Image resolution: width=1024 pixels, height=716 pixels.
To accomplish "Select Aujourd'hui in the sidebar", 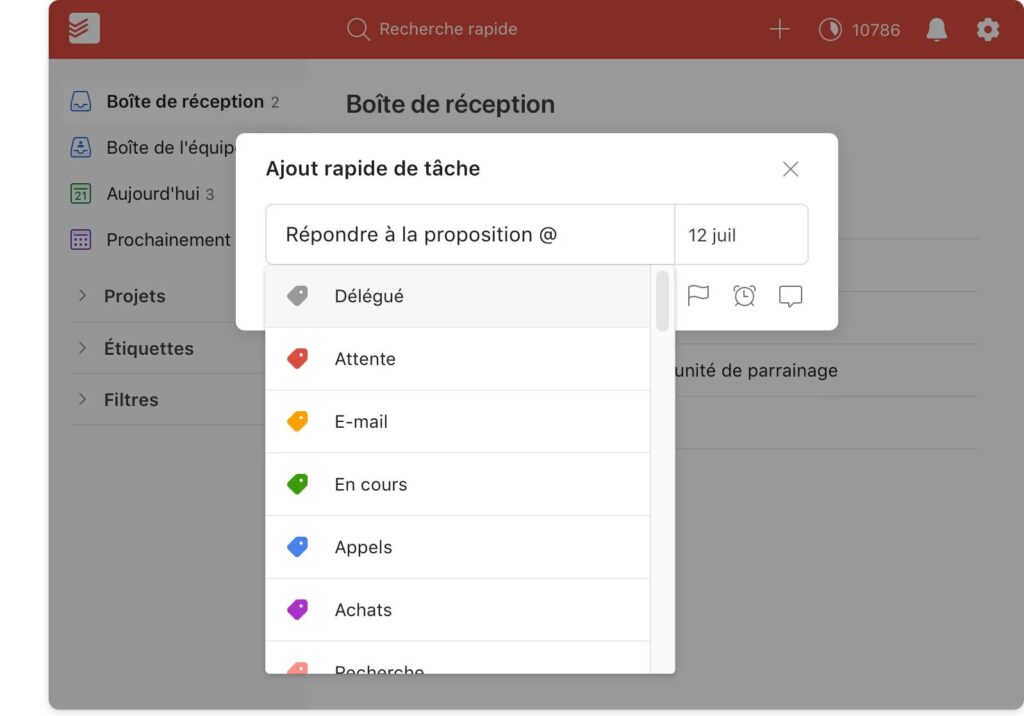I will point(160,194).
